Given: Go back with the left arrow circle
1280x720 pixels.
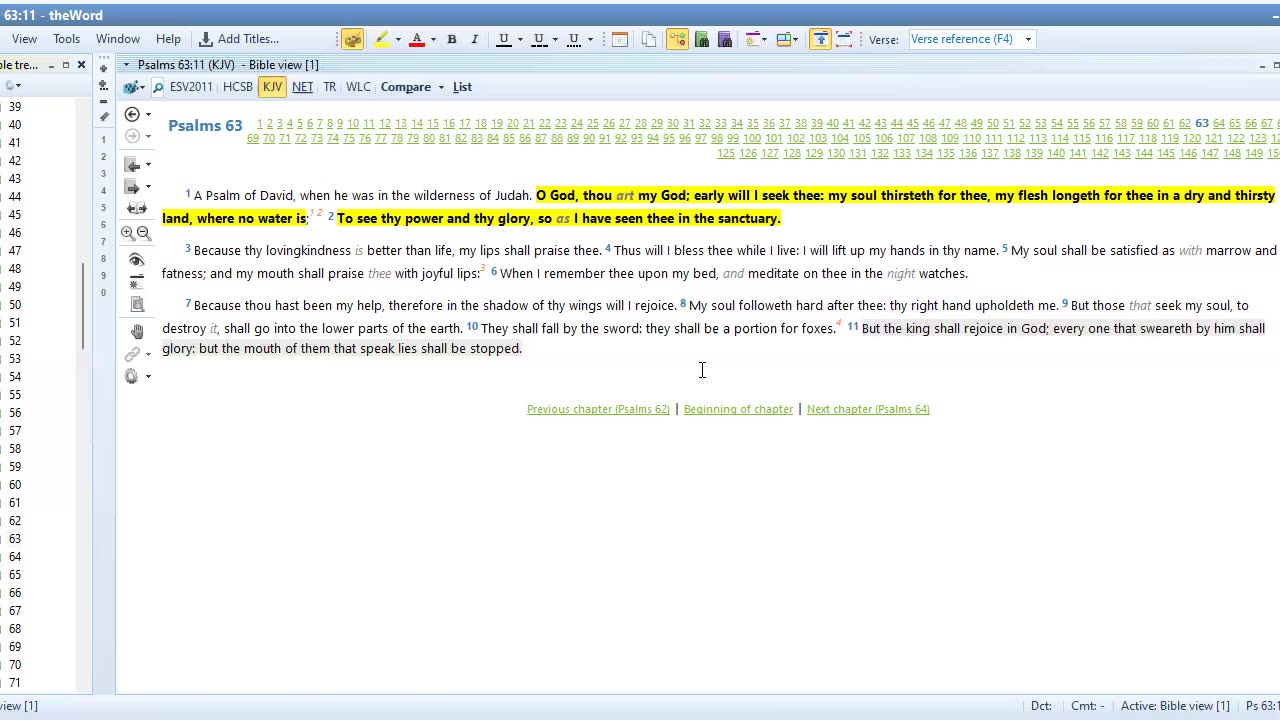Looking at the screenshot, I should coord(132,114).
